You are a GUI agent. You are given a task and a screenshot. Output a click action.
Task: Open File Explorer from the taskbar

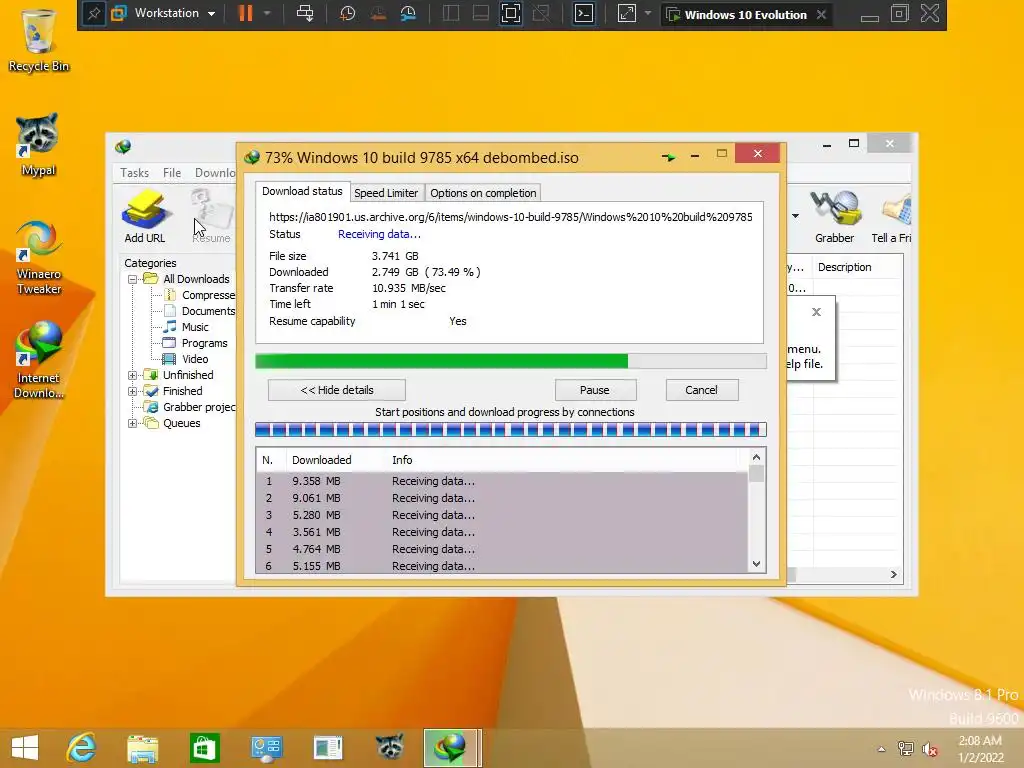[x=142, y=748]
